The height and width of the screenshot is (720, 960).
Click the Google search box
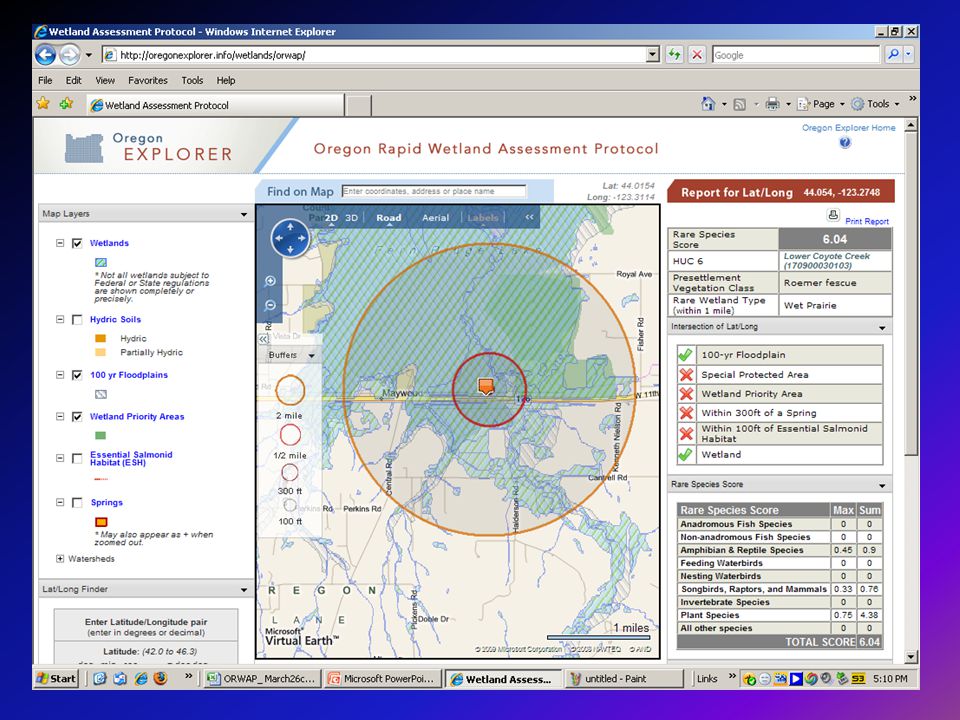pyautogui.click(x=796, y=55)
